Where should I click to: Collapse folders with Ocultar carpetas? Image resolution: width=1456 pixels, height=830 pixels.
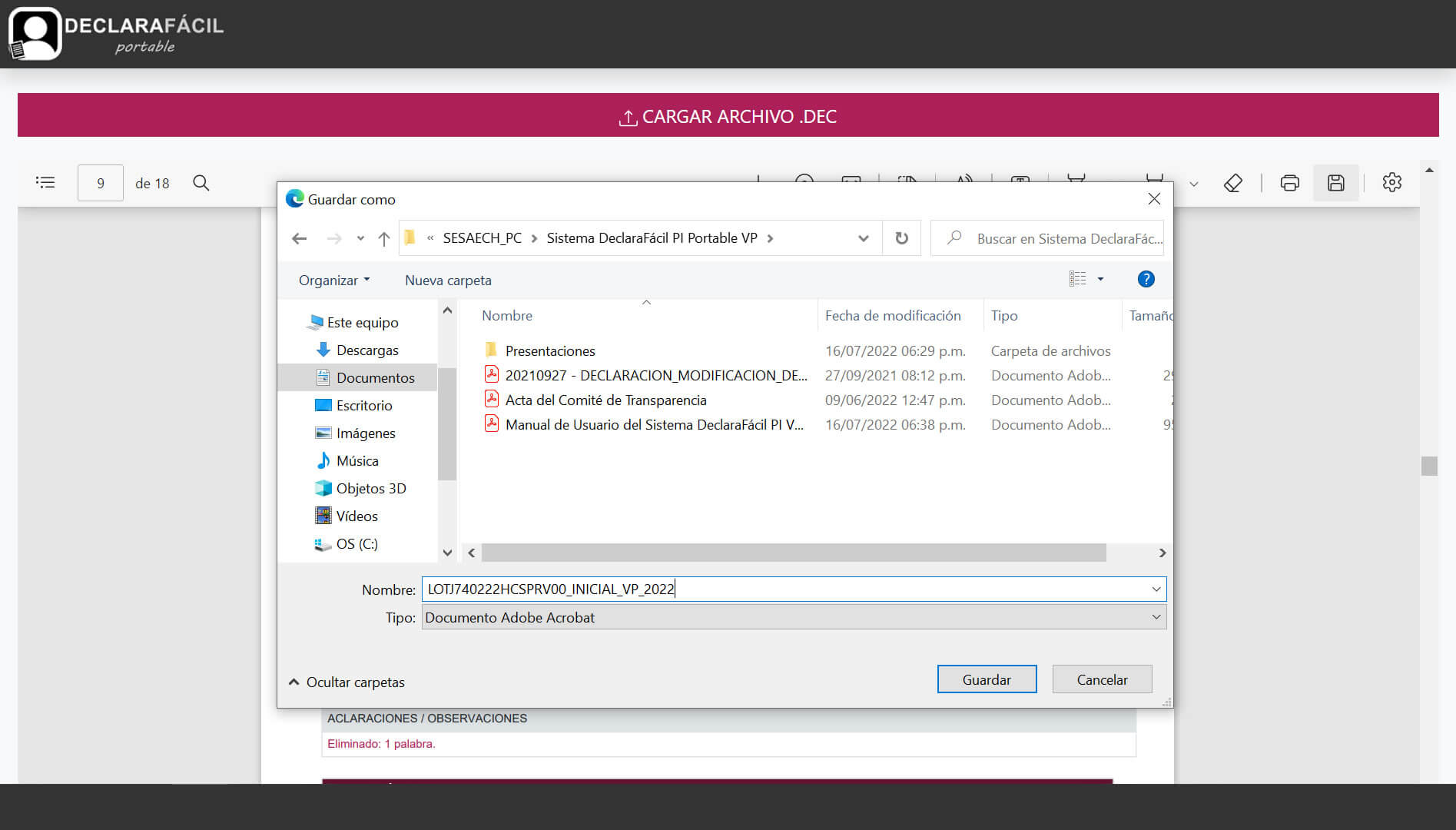click(x=347, y=682)
